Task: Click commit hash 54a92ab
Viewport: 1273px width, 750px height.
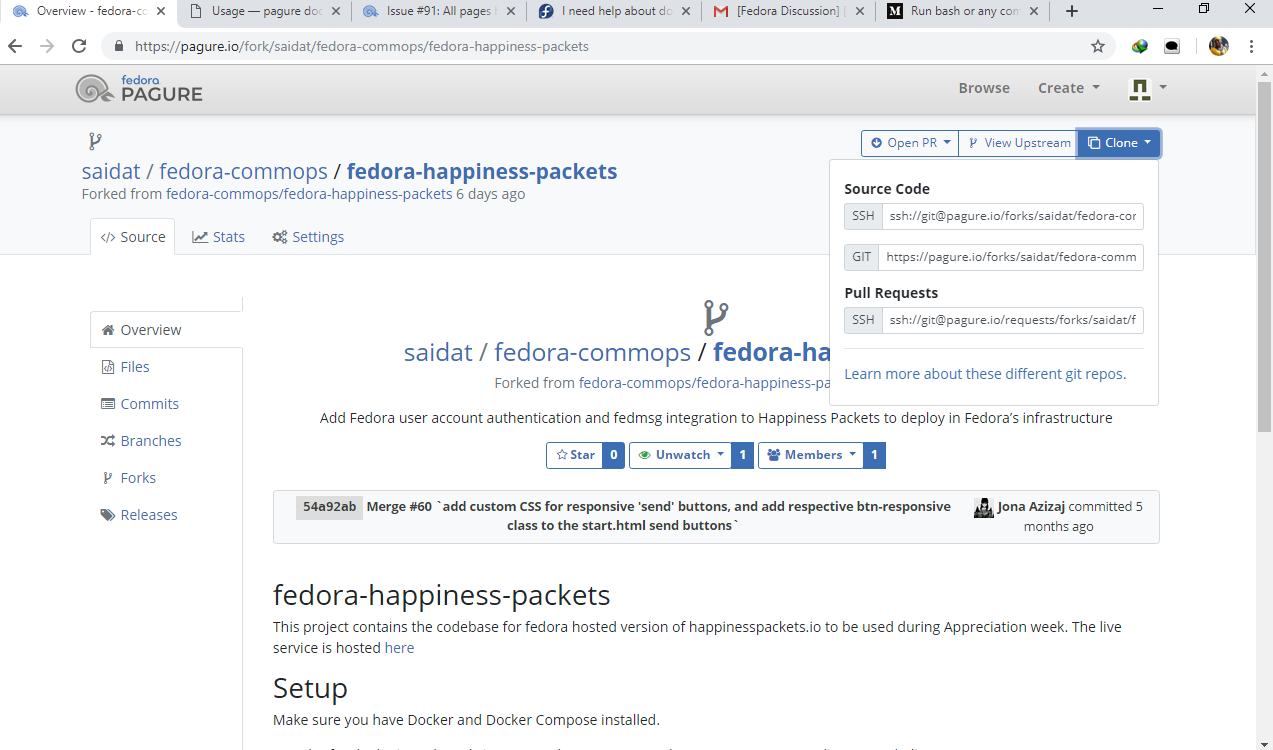Action: 330,507
